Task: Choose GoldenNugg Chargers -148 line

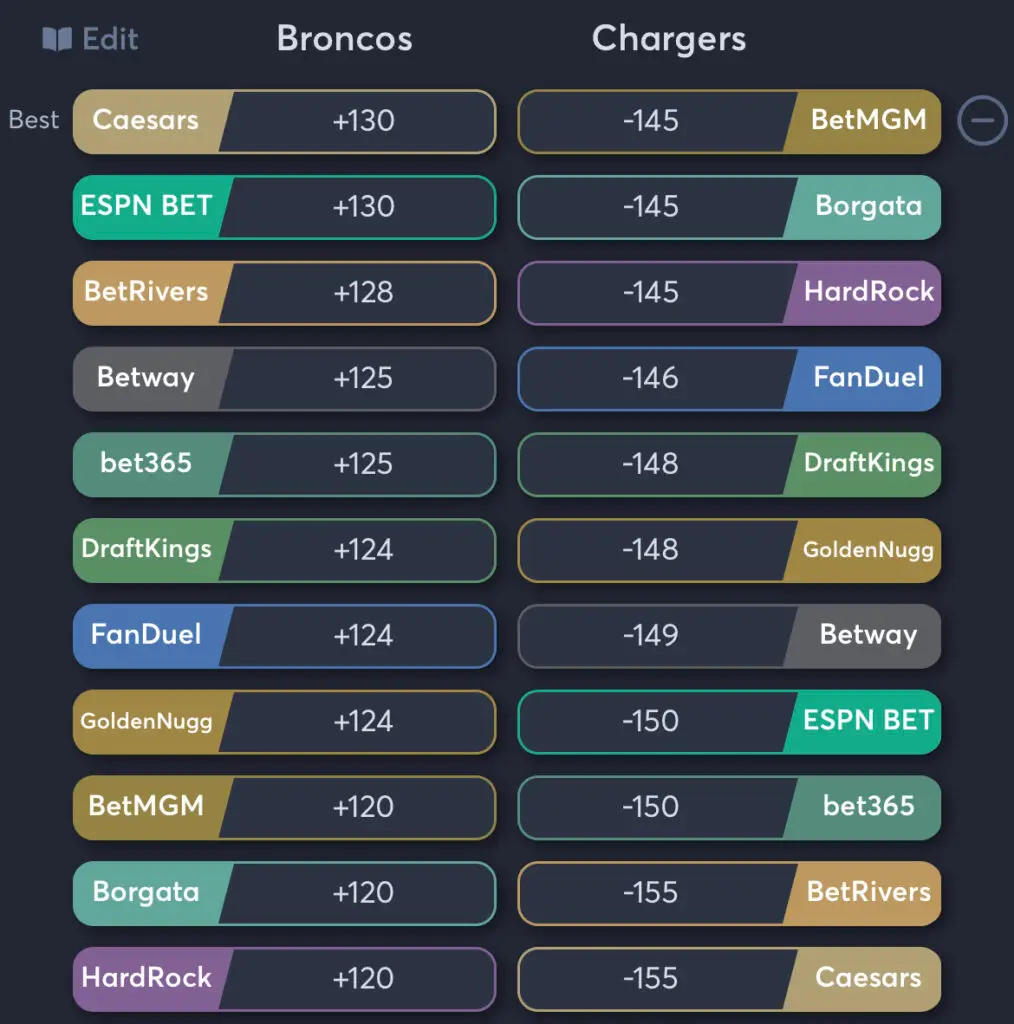Action: click(729, 550)
